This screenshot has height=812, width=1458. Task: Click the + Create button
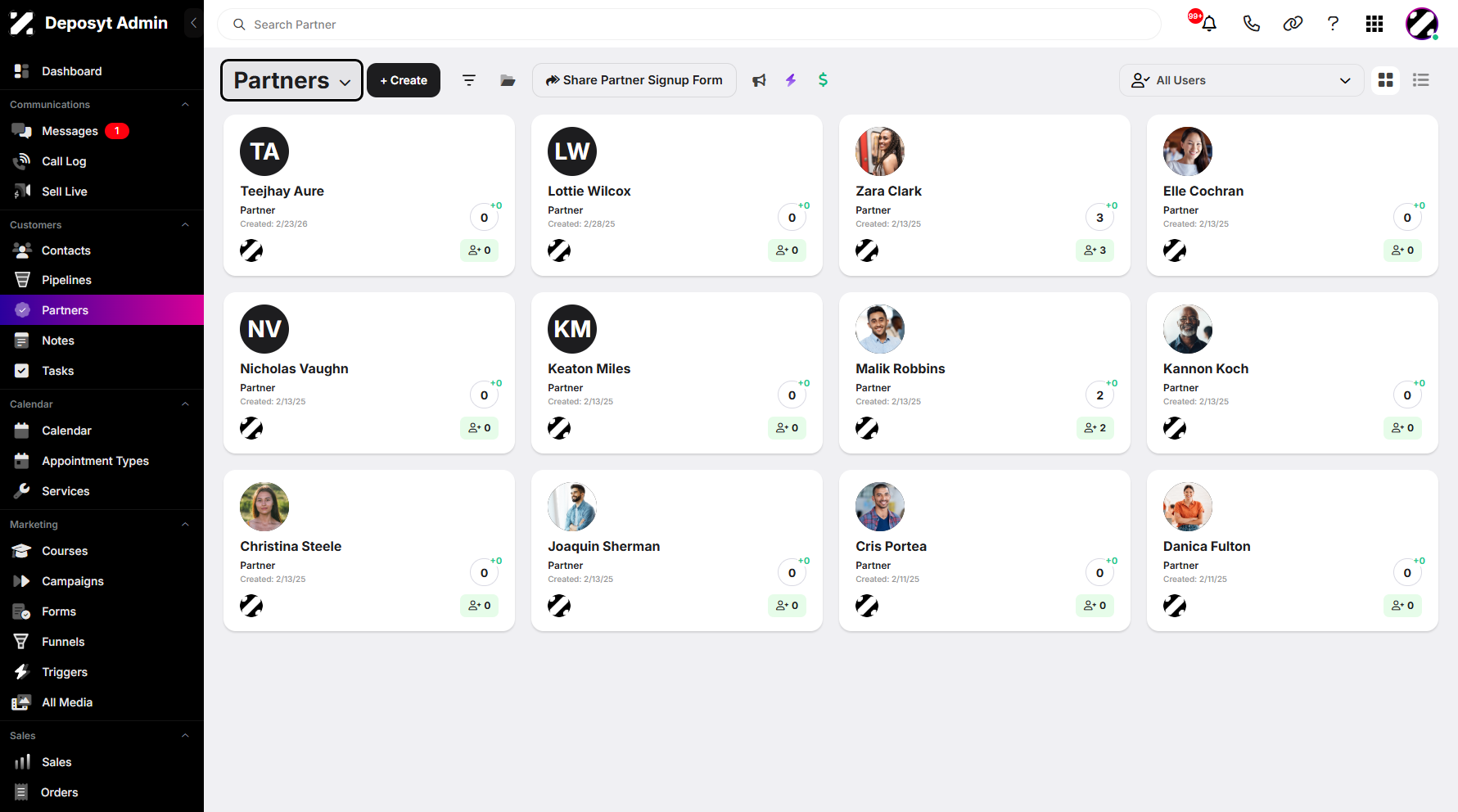coord(404,80)
